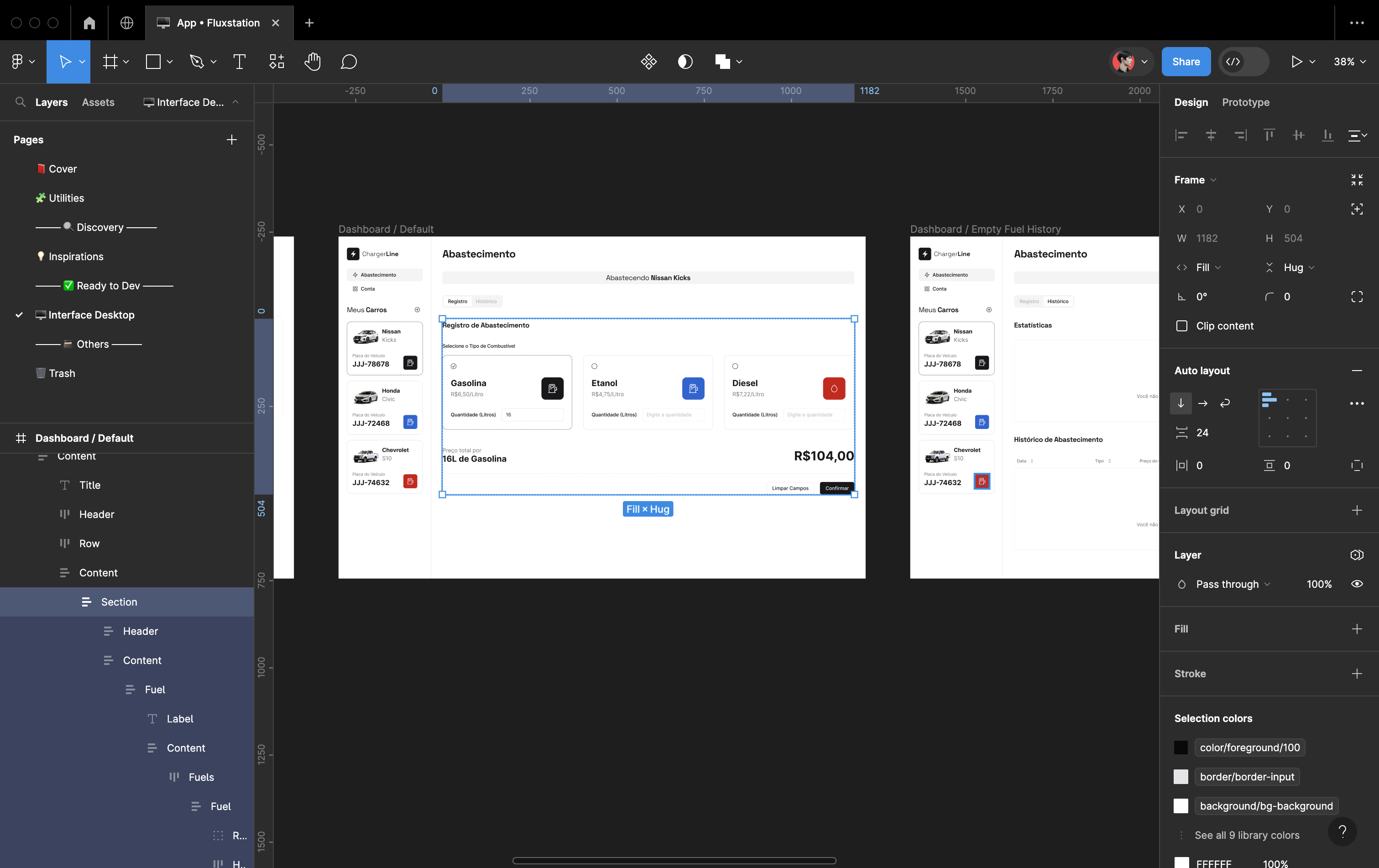This screenshot has width=1379, height=868.
Task: Select Diesel radio button in design
Action: (735, 366)
